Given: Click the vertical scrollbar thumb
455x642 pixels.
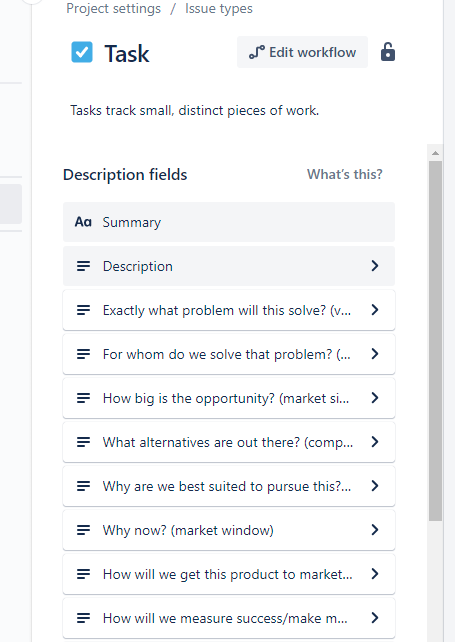Looking at the screenshot, I should 435,341.
